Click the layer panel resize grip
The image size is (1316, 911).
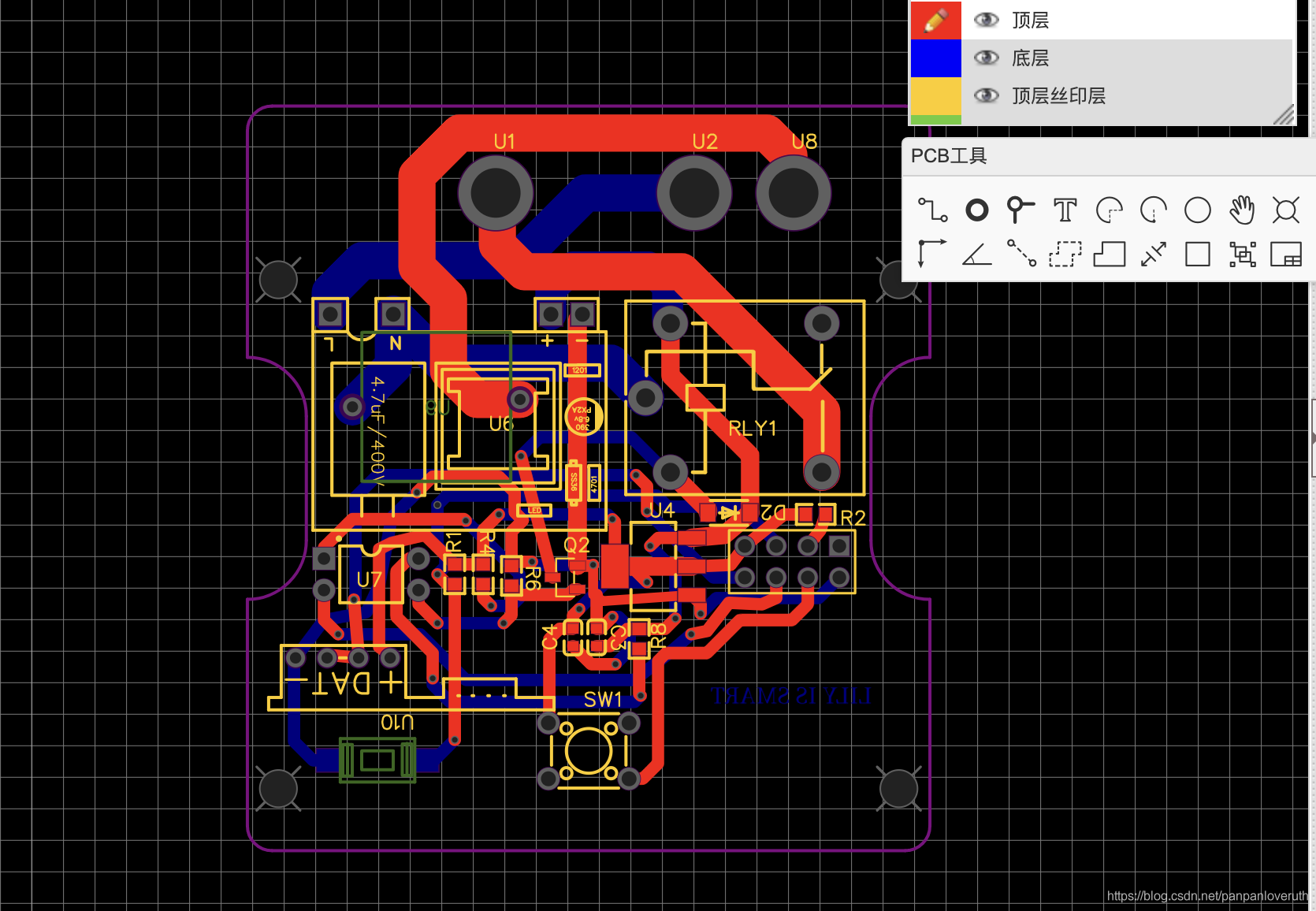1284,115
